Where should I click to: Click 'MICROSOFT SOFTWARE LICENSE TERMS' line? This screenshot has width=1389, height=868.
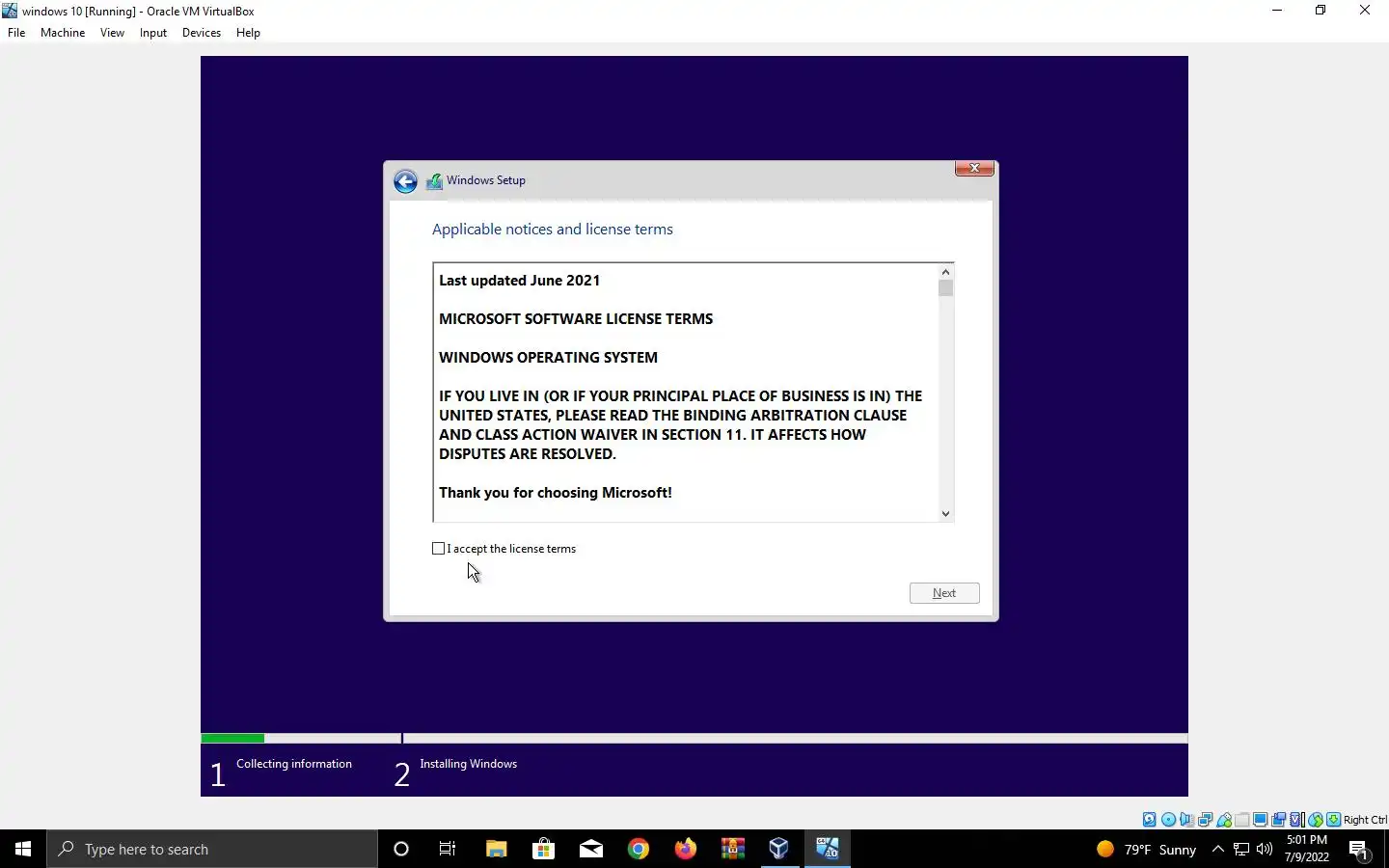coord(576,319)
